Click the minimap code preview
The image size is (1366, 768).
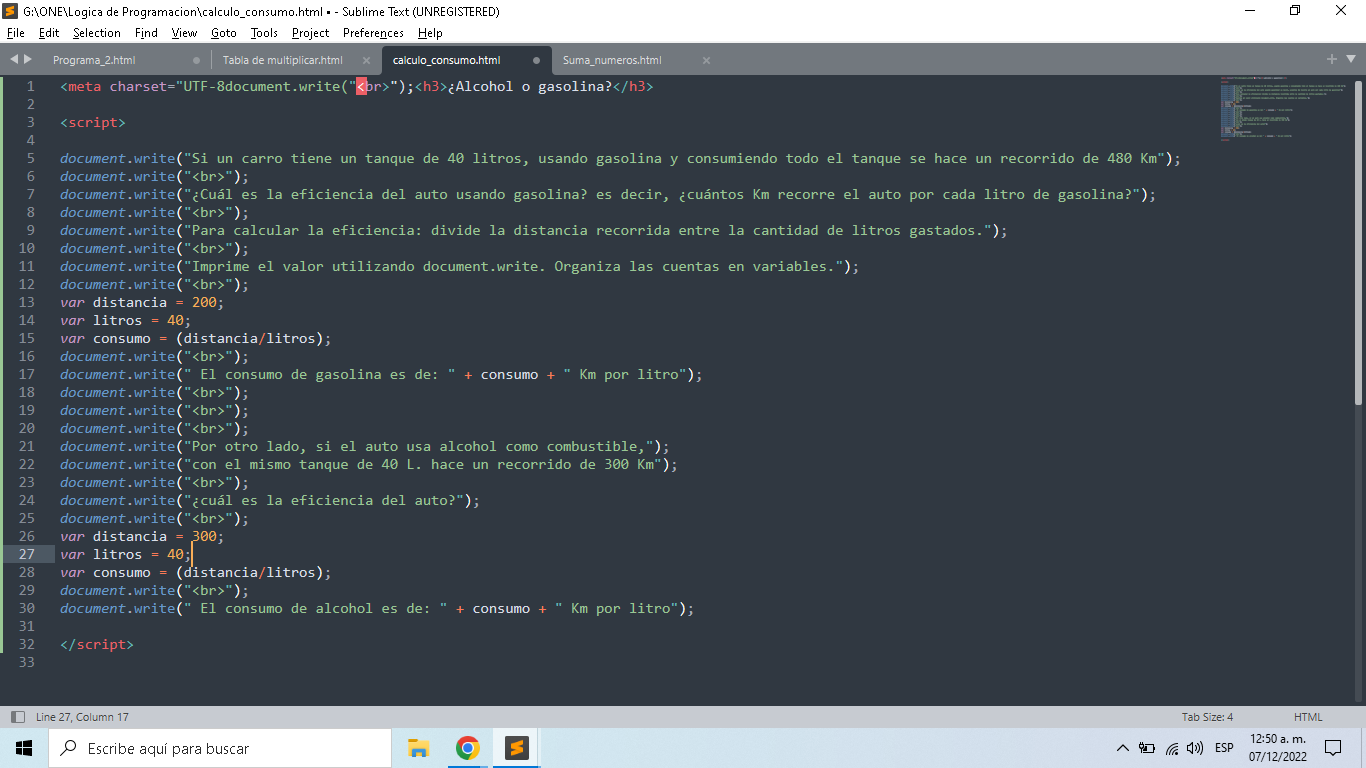pos(1284,107)
